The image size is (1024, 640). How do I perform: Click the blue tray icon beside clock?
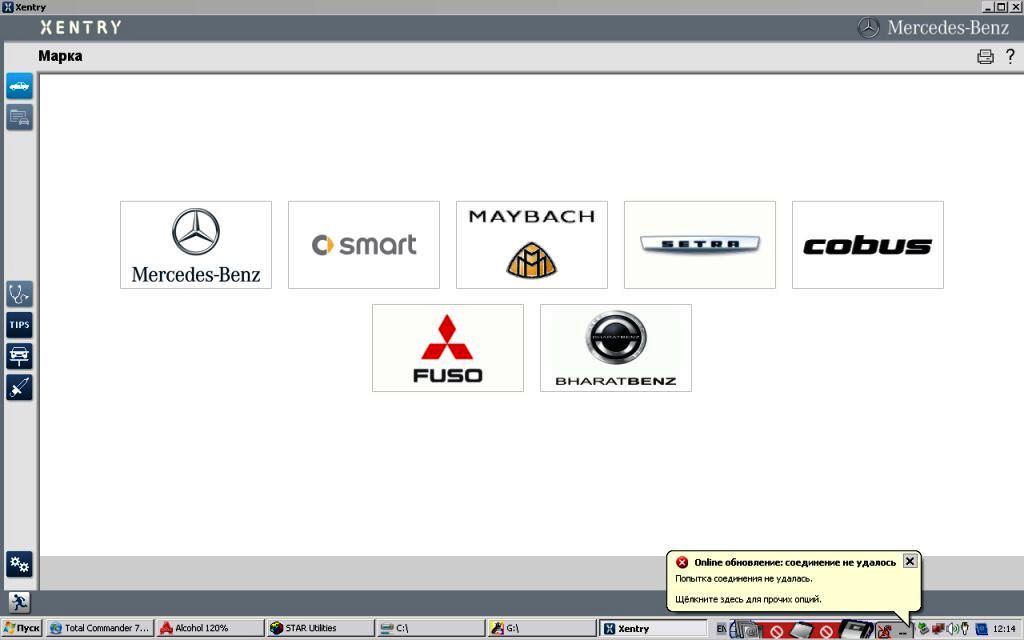coord(981,630)
